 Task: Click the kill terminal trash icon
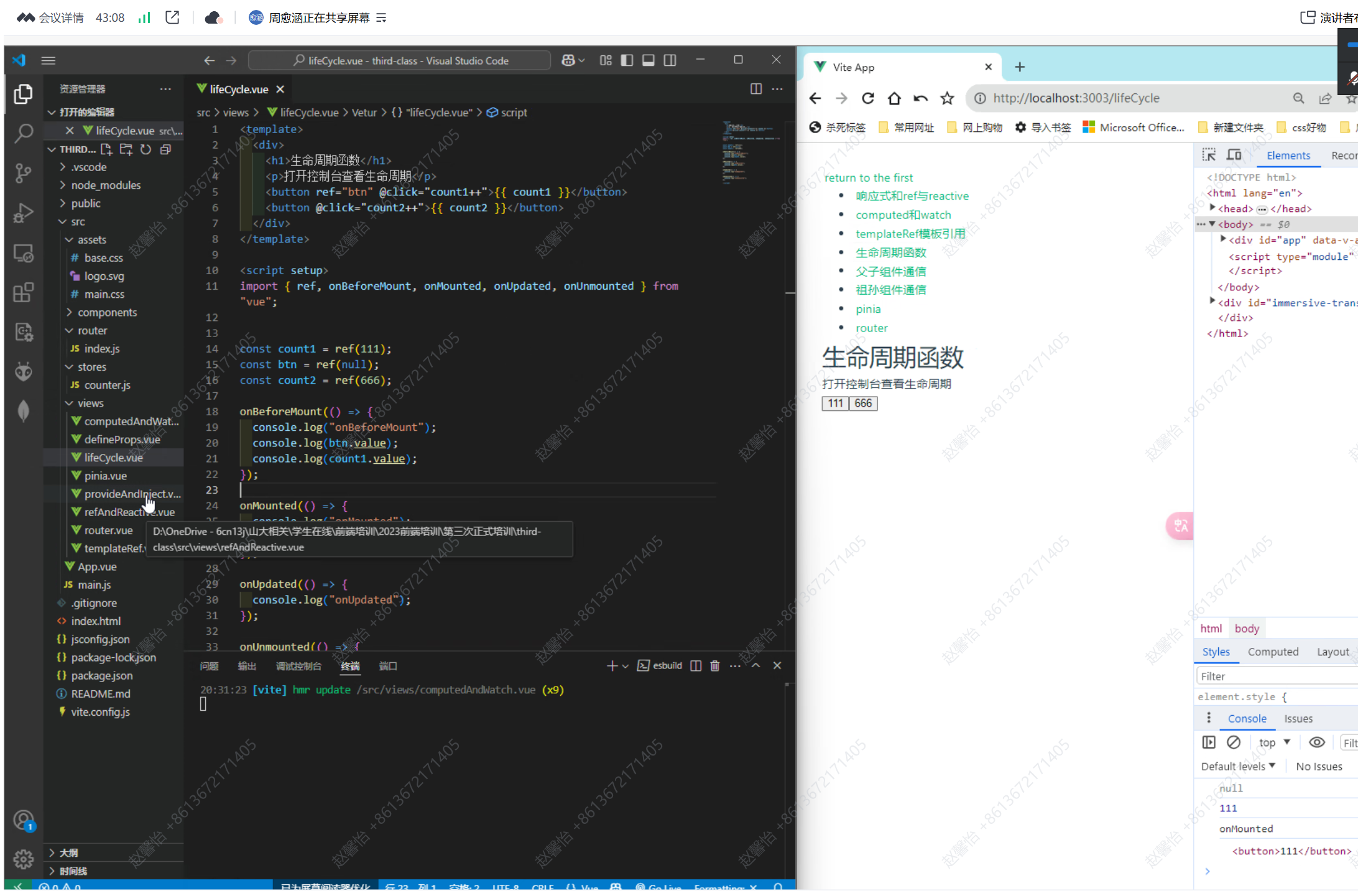714,666
